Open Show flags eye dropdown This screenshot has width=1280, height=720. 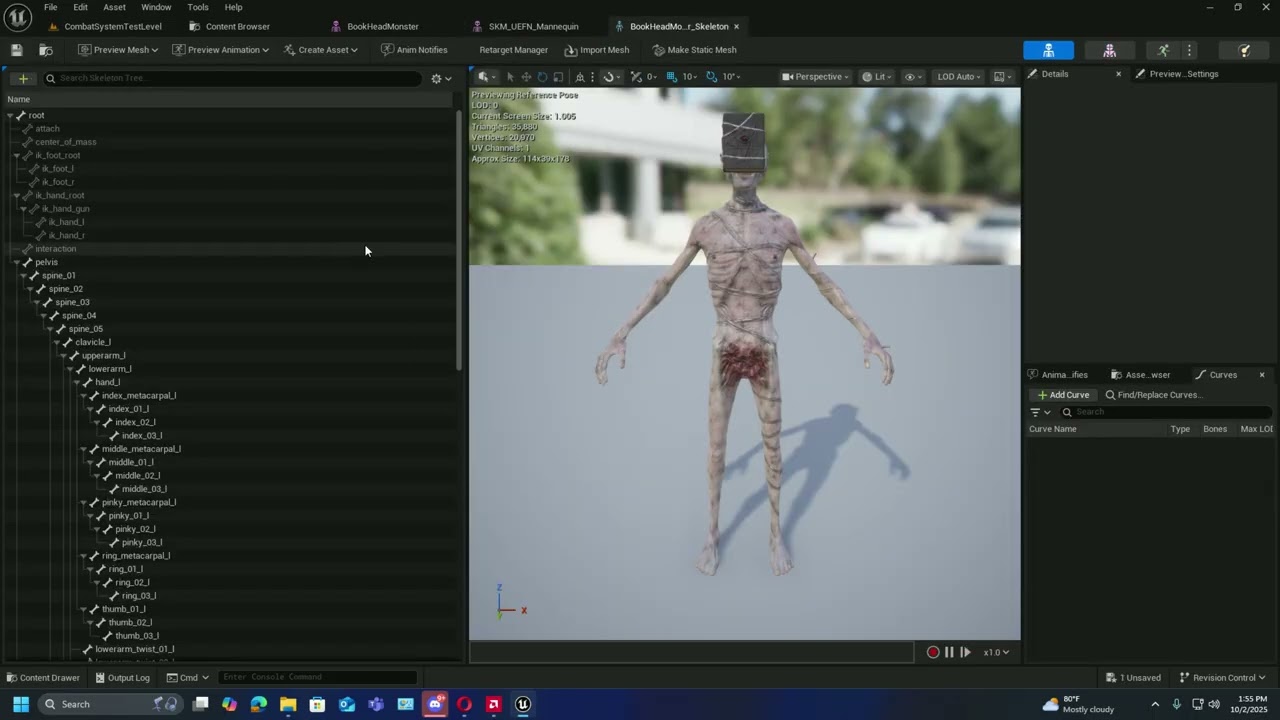point(913,76)
